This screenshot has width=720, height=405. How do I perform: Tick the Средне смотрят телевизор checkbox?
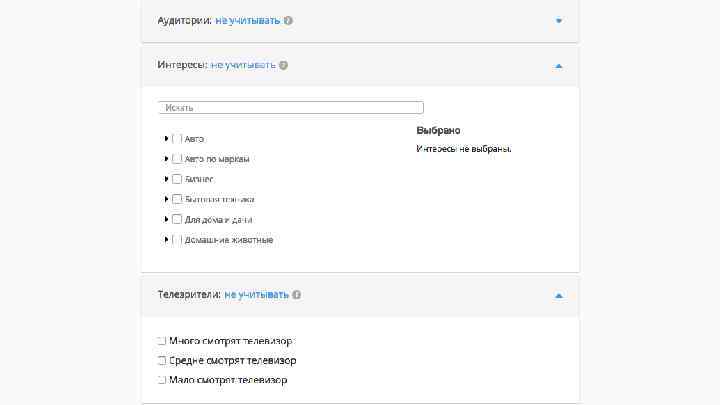tap(162, 360)
